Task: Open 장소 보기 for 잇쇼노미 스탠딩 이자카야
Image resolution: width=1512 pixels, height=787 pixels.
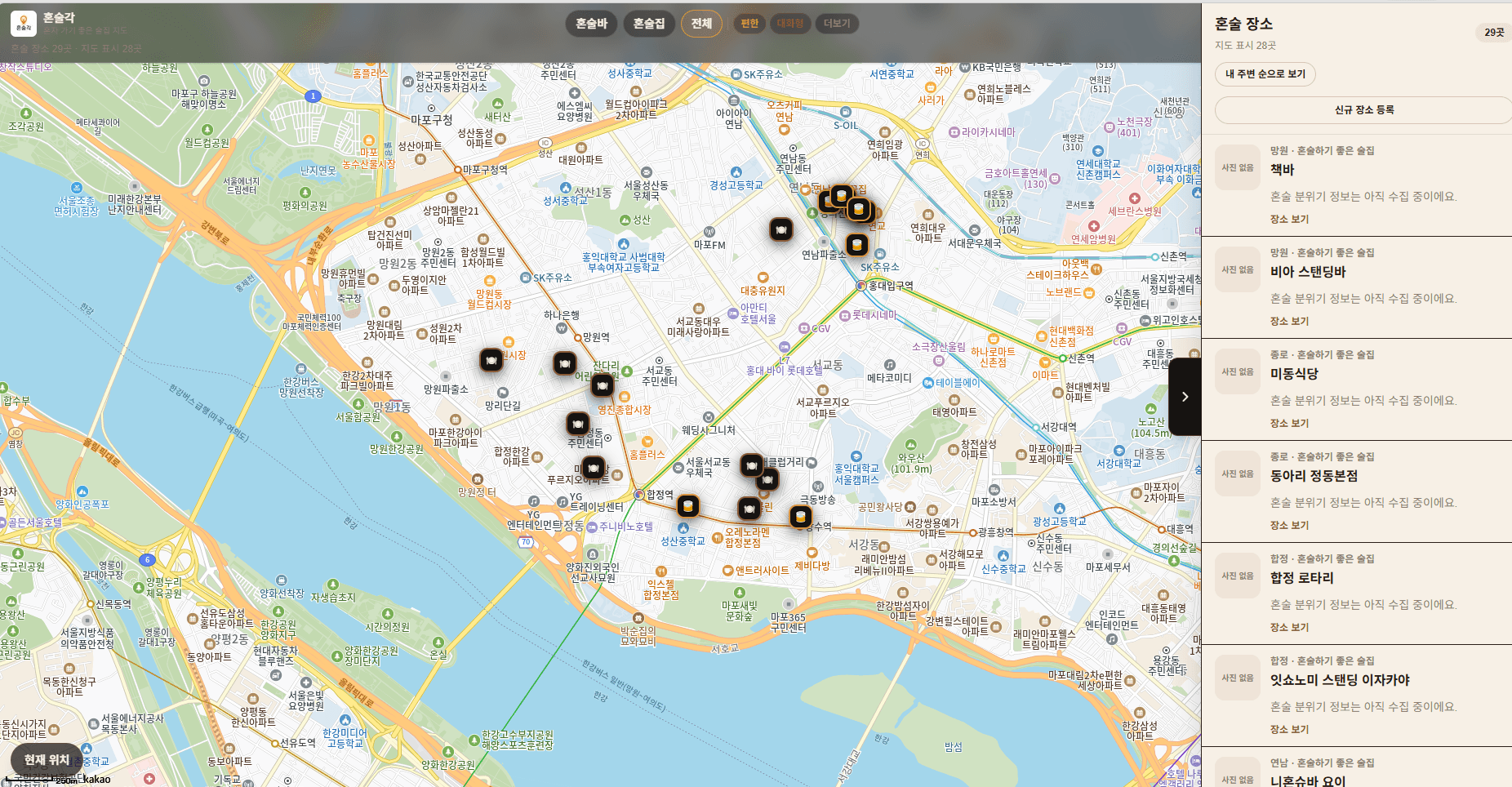Action: [x=1289, y=730]
